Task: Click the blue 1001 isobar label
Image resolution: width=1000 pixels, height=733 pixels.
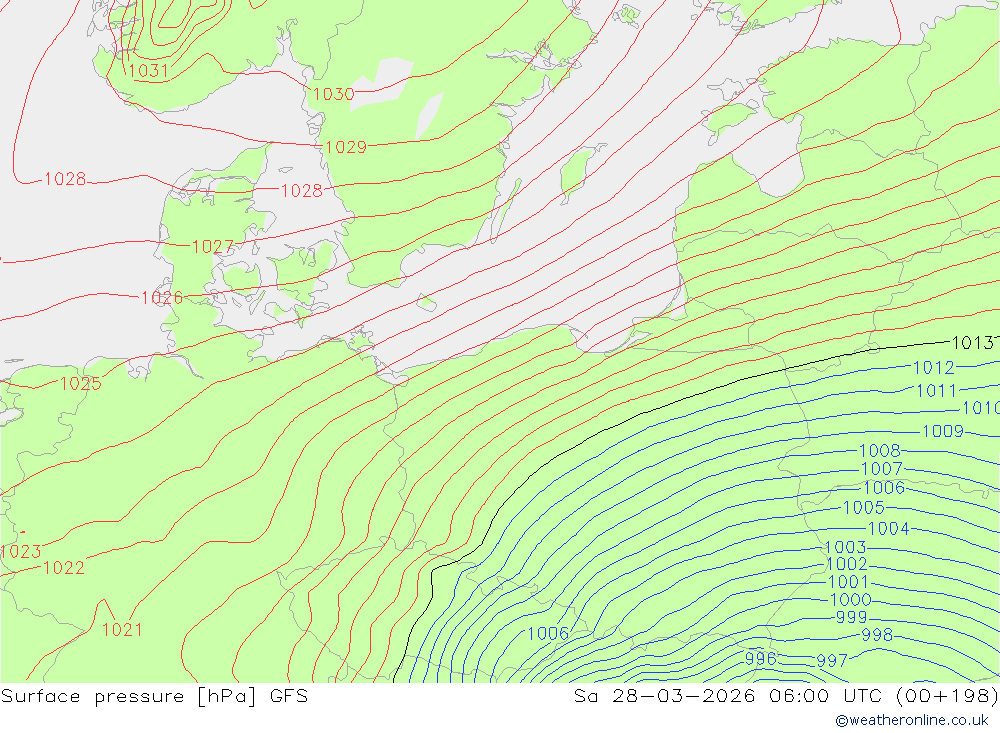Action: pyautogui.click(x=848, y=582)
